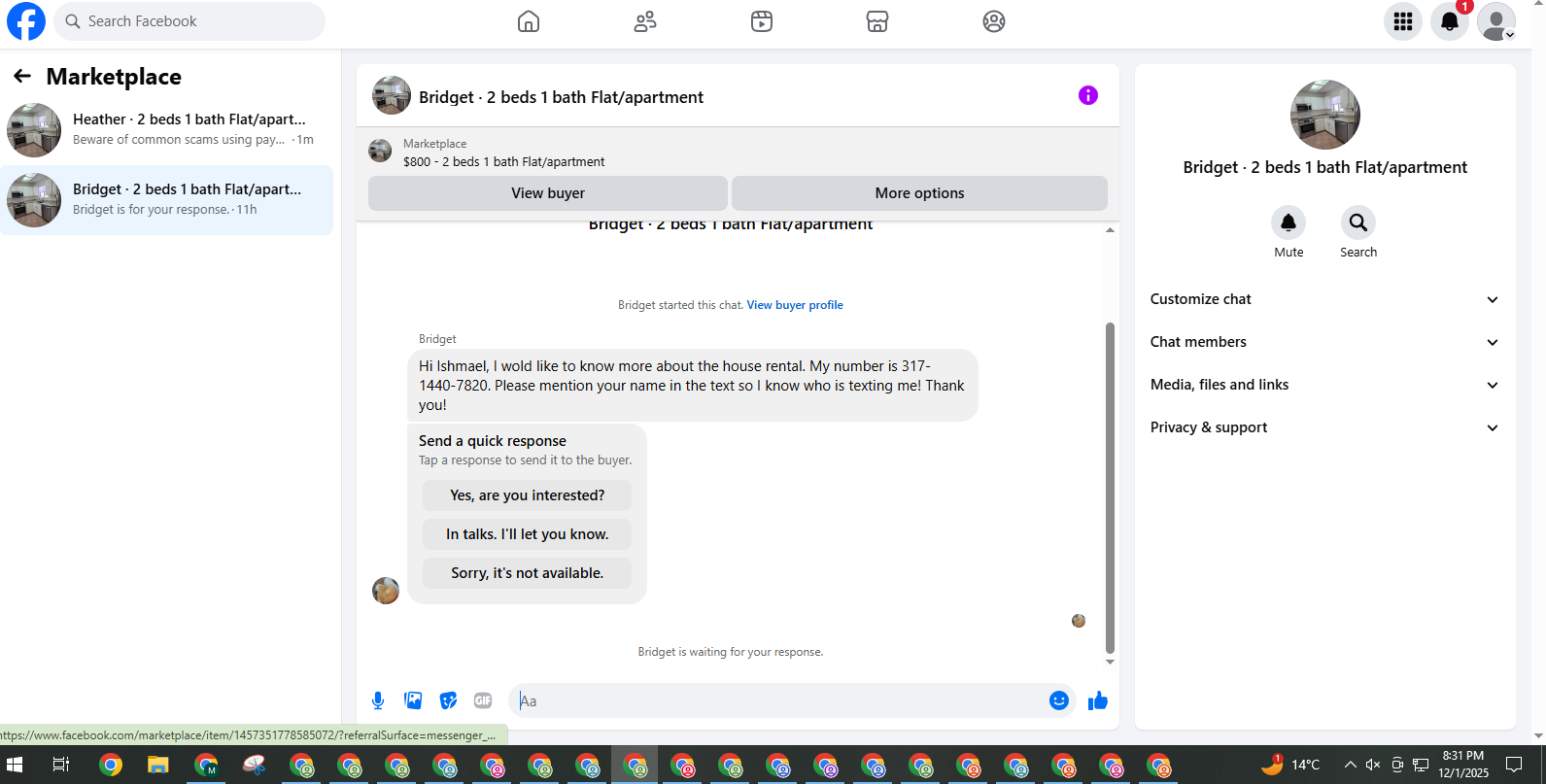Send a thumbs-up like
This screenshot has height=784, width=1546.
[x=1098, y=700]
